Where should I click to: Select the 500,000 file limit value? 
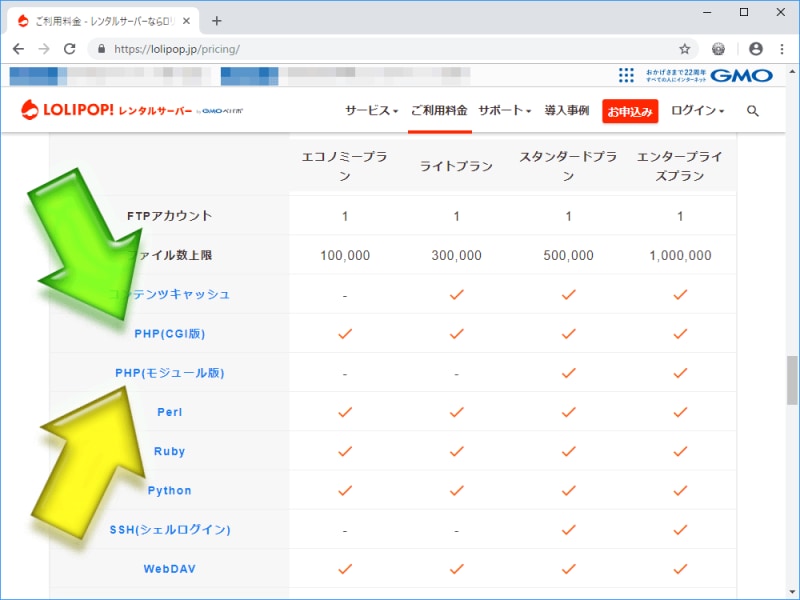[x=568, y=255]
